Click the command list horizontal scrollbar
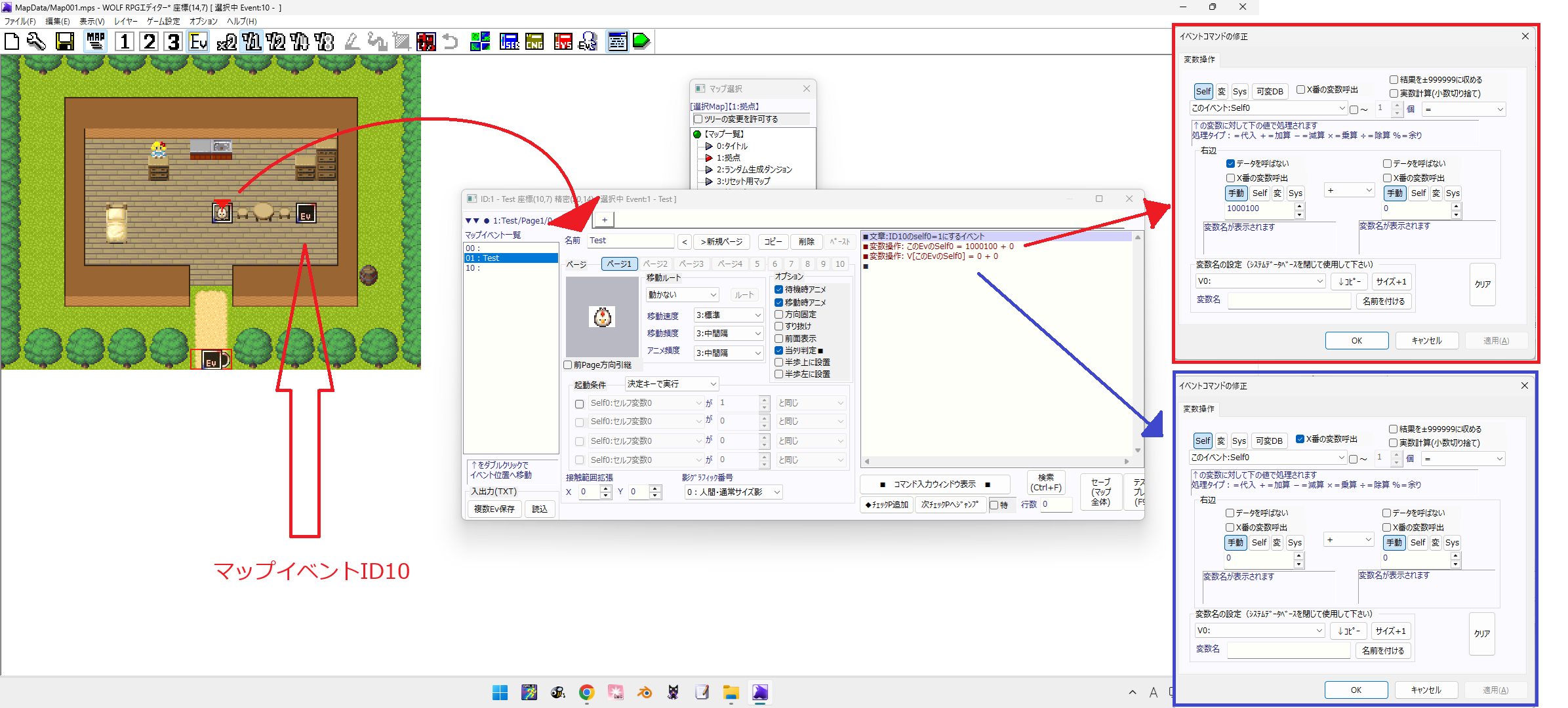Viewport: 1568px width, 708px height. (997, 462)
